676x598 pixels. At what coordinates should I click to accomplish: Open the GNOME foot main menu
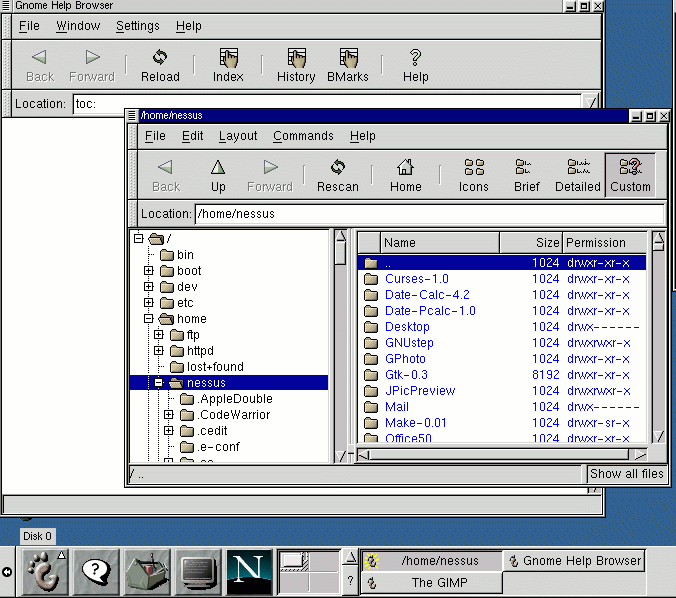[45, 572]
